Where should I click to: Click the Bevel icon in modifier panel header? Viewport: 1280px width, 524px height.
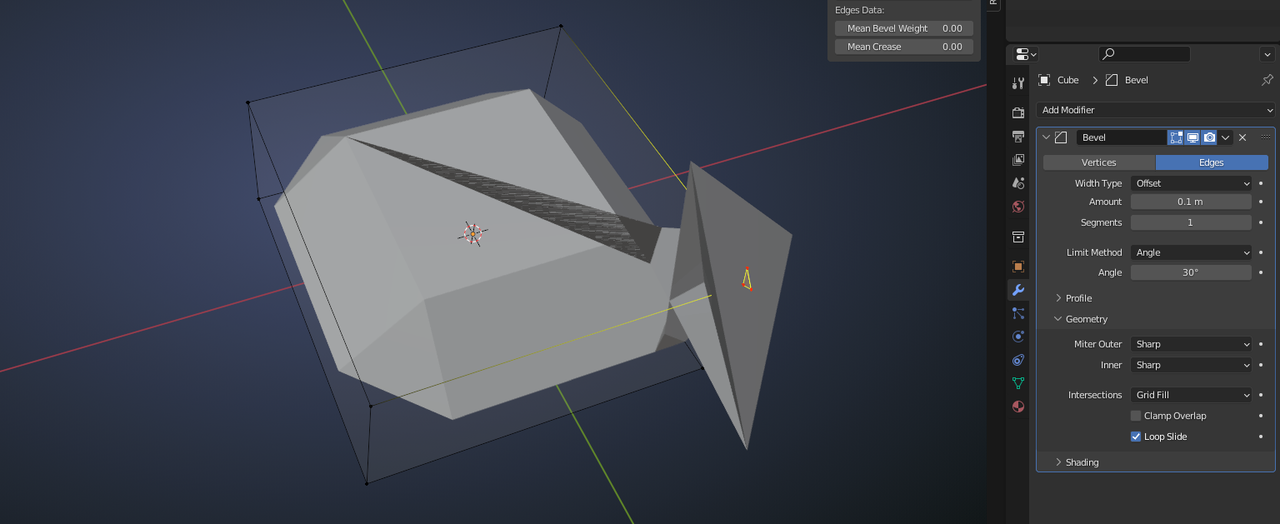(x=1062, y=137)
